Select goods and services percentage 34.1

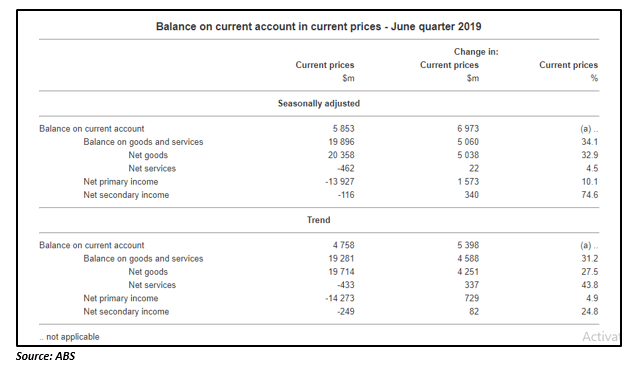tap(589, 142)
